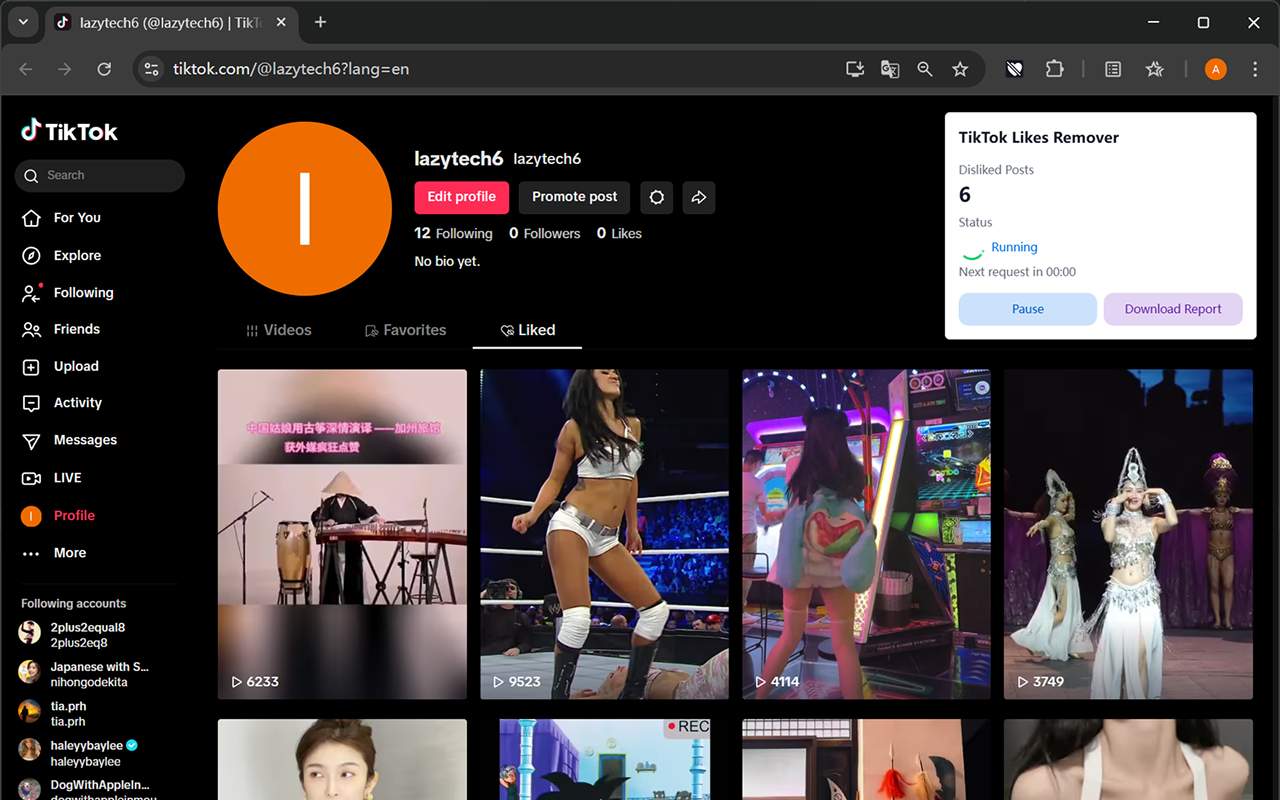This screenshot has height=800, width=1280.
Task: Switch to the Favorites tab
Action: (405, 330)
